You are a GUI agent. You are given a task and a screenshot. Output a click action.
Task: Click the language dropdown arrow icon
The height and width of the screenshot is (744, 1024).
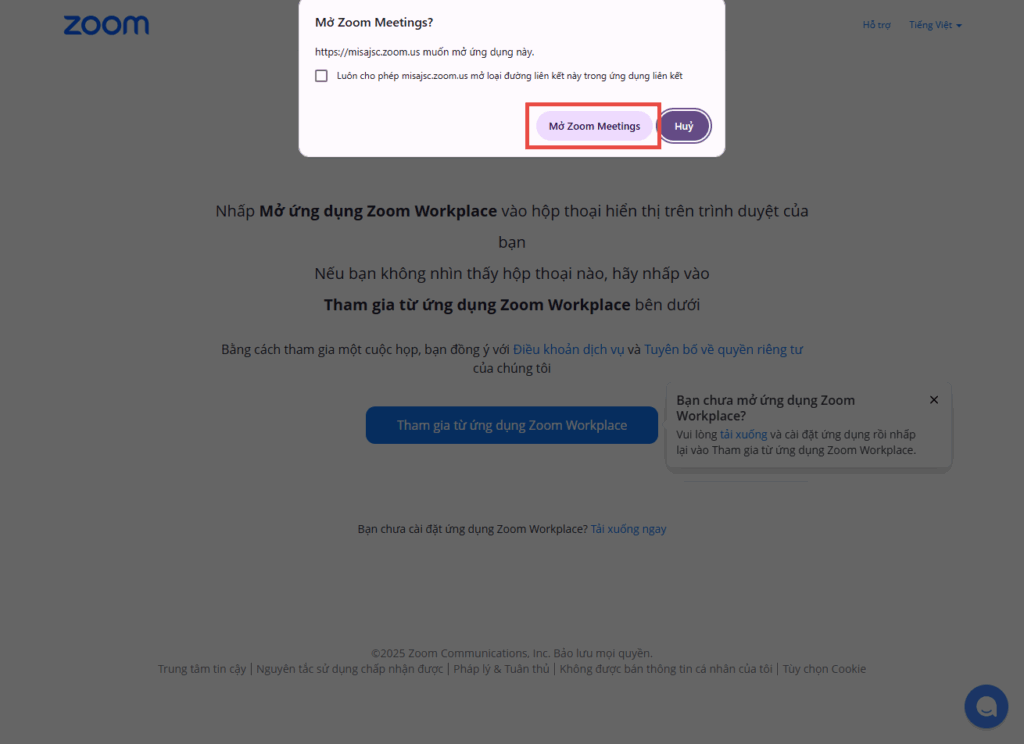click(959, 25)
